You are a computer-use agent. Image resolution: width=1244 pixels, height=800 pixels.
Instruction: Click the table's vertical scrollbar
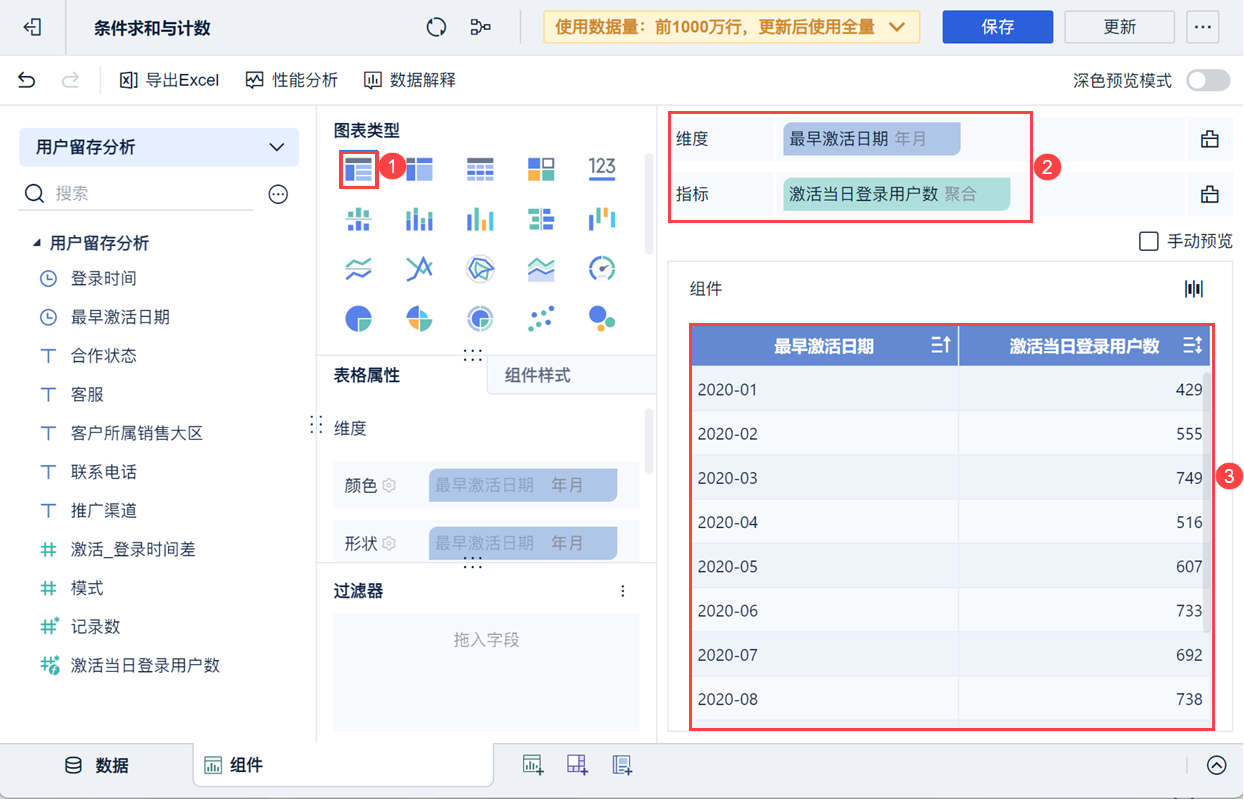pyautogui.click(x=1207, y=503)
